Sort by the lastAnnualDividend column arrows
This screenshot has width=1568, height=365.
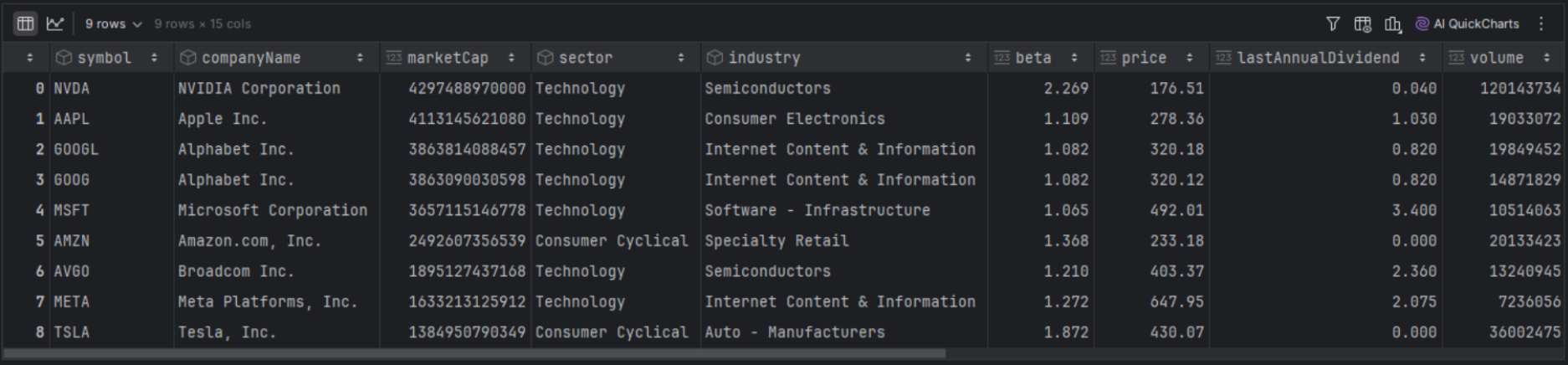[x=1422, y=58]
